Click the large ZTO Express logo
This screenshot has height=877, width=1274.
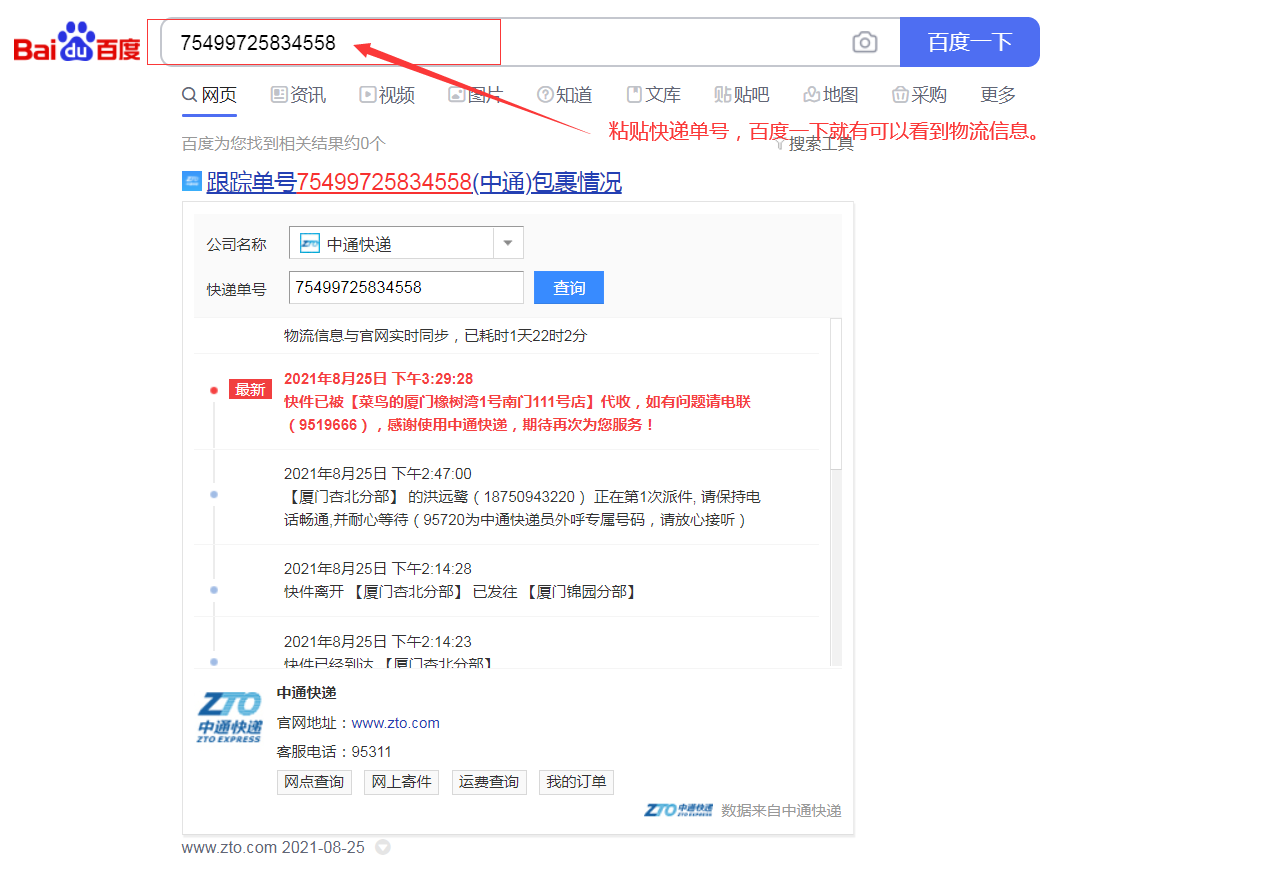[x=230, y=717]
